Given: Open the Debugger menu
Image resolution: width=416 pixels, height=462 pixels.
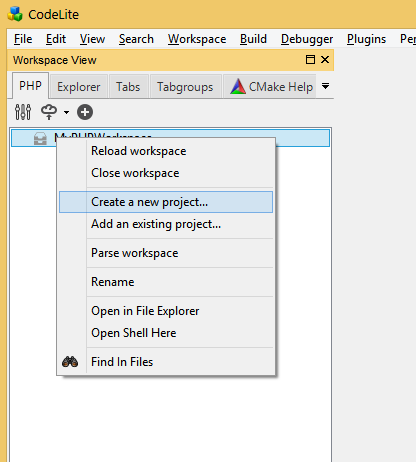Looking at the screenshot, I should pyautogui.click(x=307, y=39).
